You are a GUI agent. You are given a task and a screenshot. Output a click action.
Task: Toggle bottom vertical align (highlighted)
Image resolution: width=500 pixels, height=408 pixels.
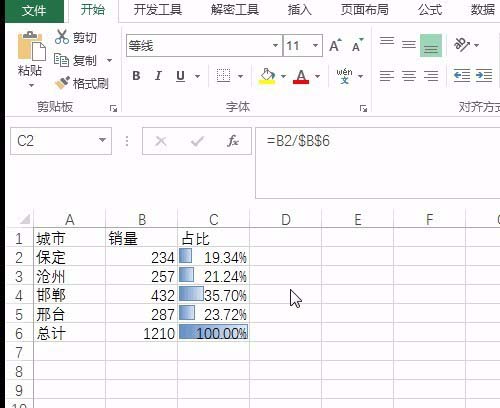[431, 45]
